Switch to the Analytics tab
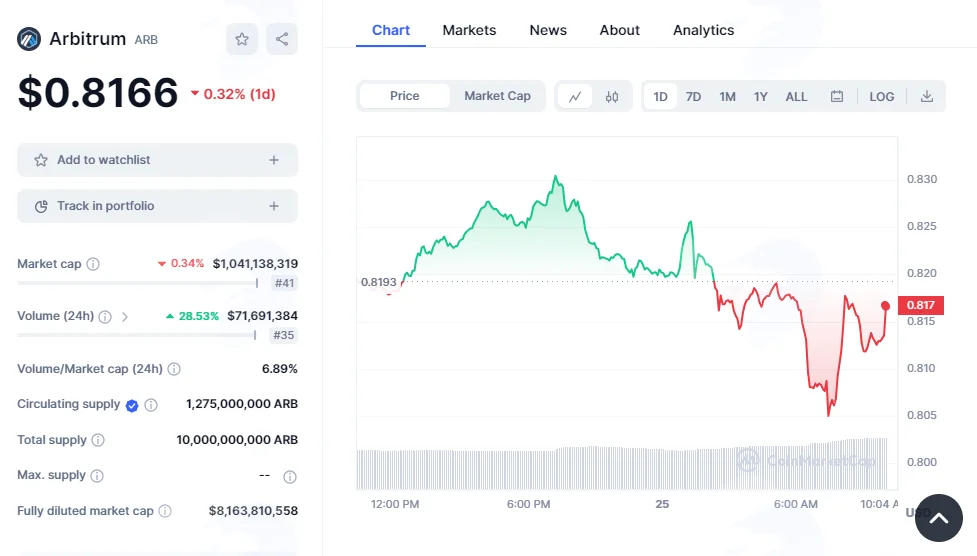Viewport: 977px width, 556px height. point(703,30)
